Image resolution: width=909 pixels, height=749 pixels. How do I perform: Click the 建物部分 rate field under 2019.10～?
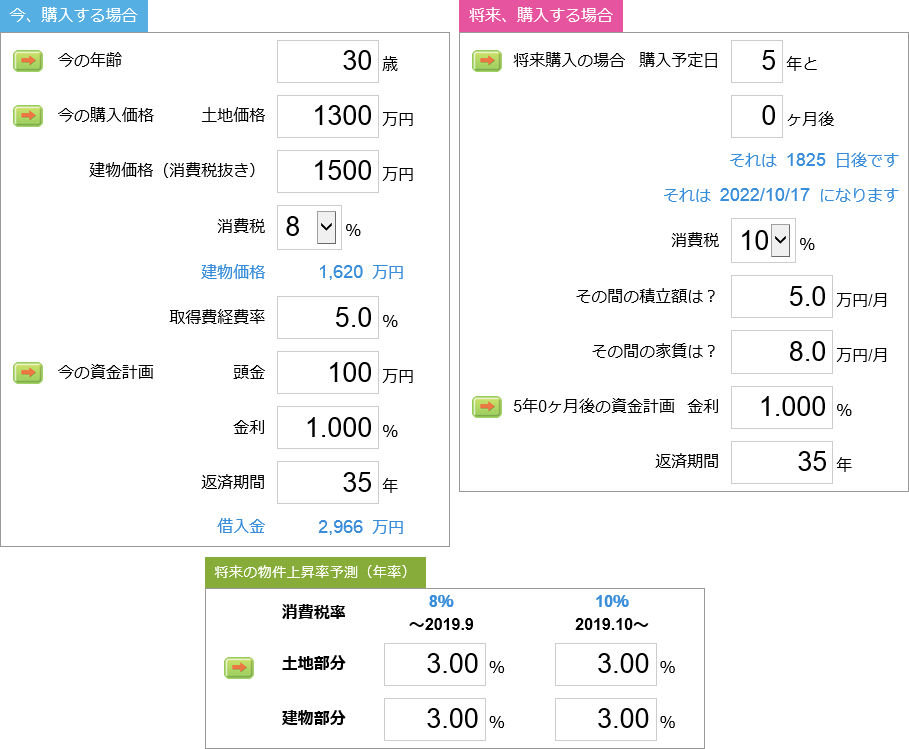coord(605,719)
